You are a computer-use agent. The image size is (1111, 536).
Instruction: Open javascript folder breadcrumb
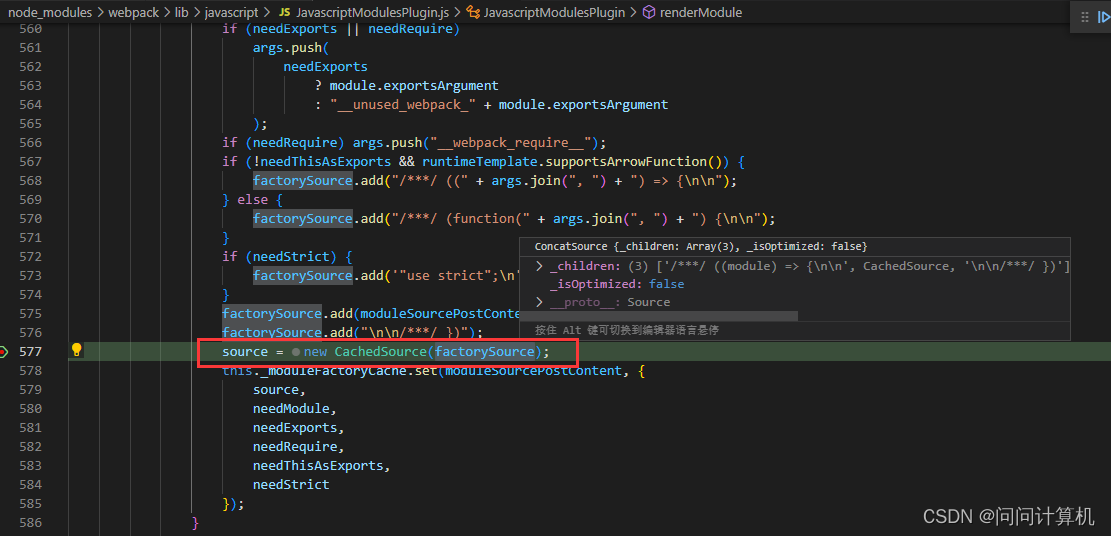tap(232, 12)
